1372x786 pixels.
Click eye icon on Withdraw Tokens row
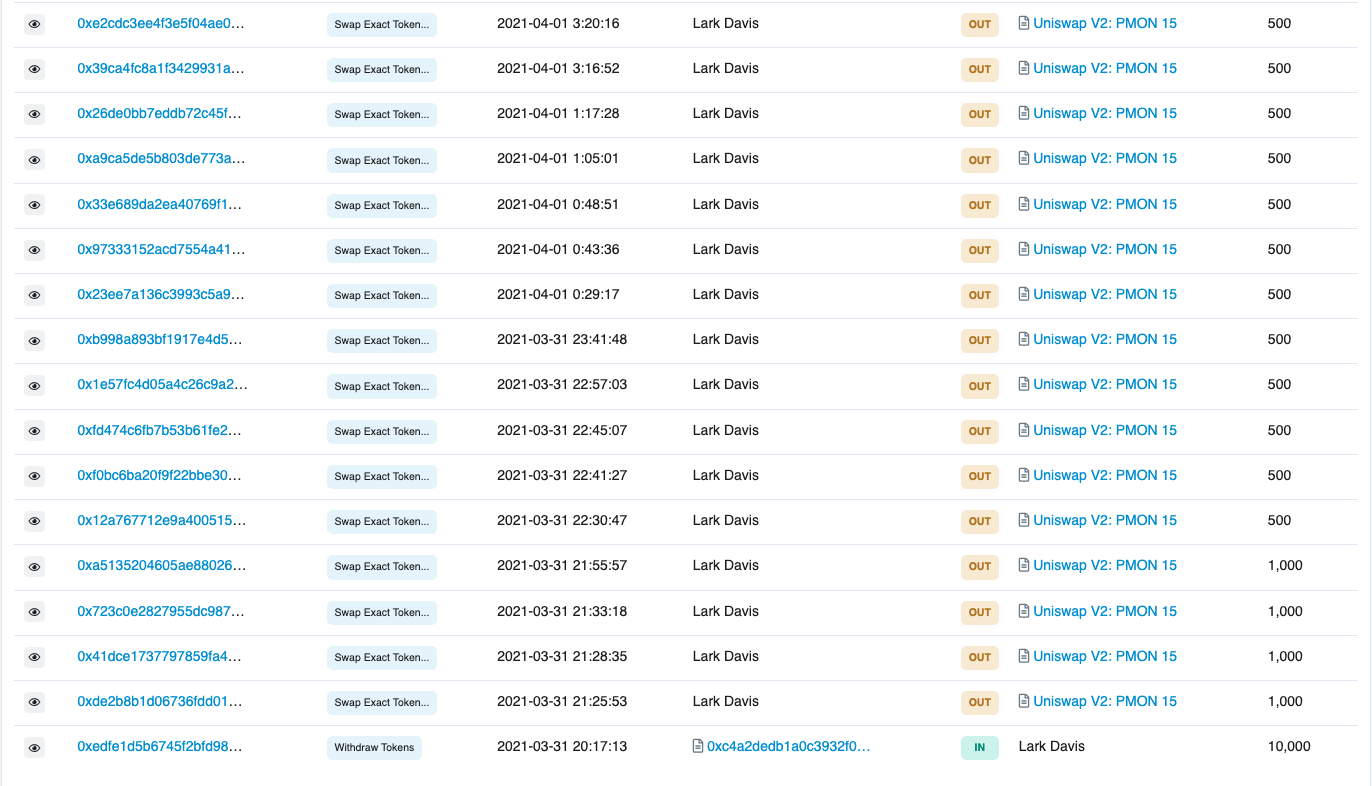coord(34,748)
